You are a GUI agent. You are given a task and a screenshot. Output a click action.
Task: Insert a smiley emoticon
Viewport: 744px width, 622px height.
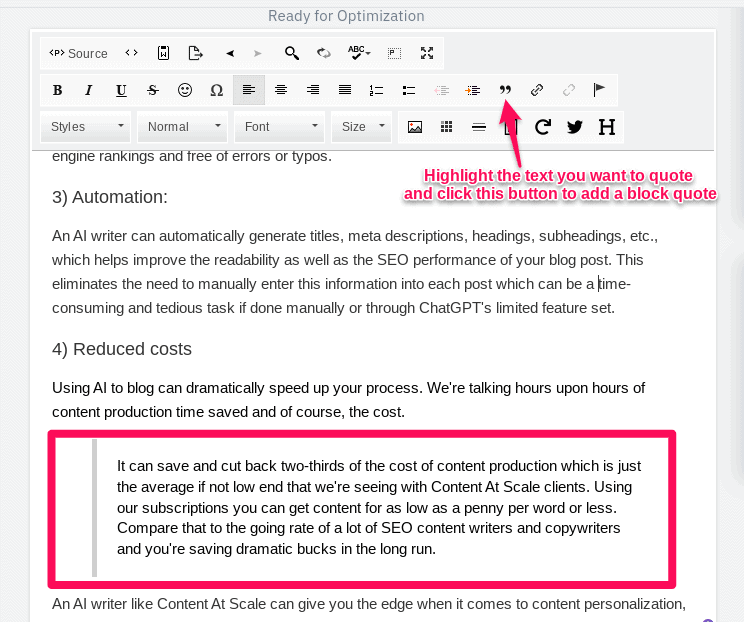[185, 90]
